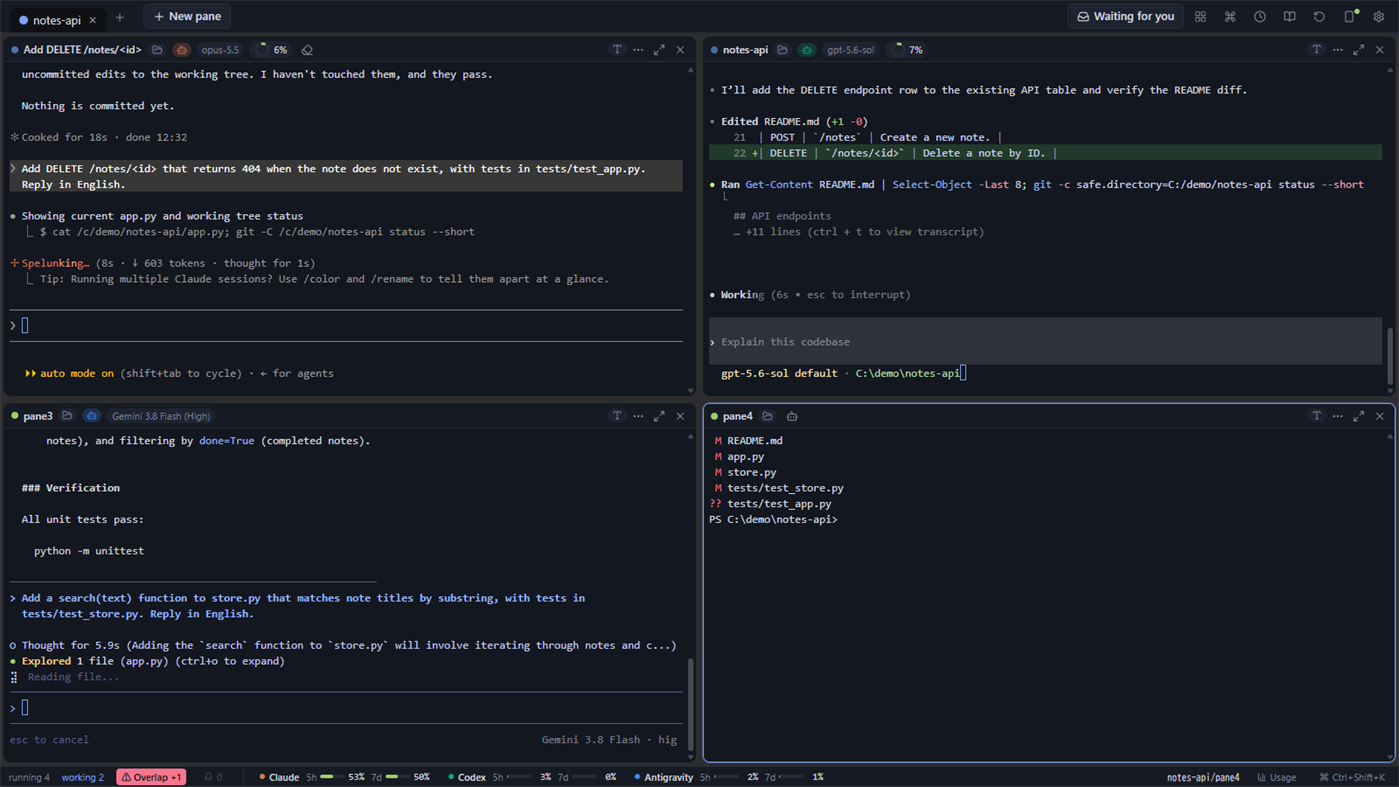Open more options menu in pane4
Viewport: 1399px width, 787px height.
(x=1337, y=416)
